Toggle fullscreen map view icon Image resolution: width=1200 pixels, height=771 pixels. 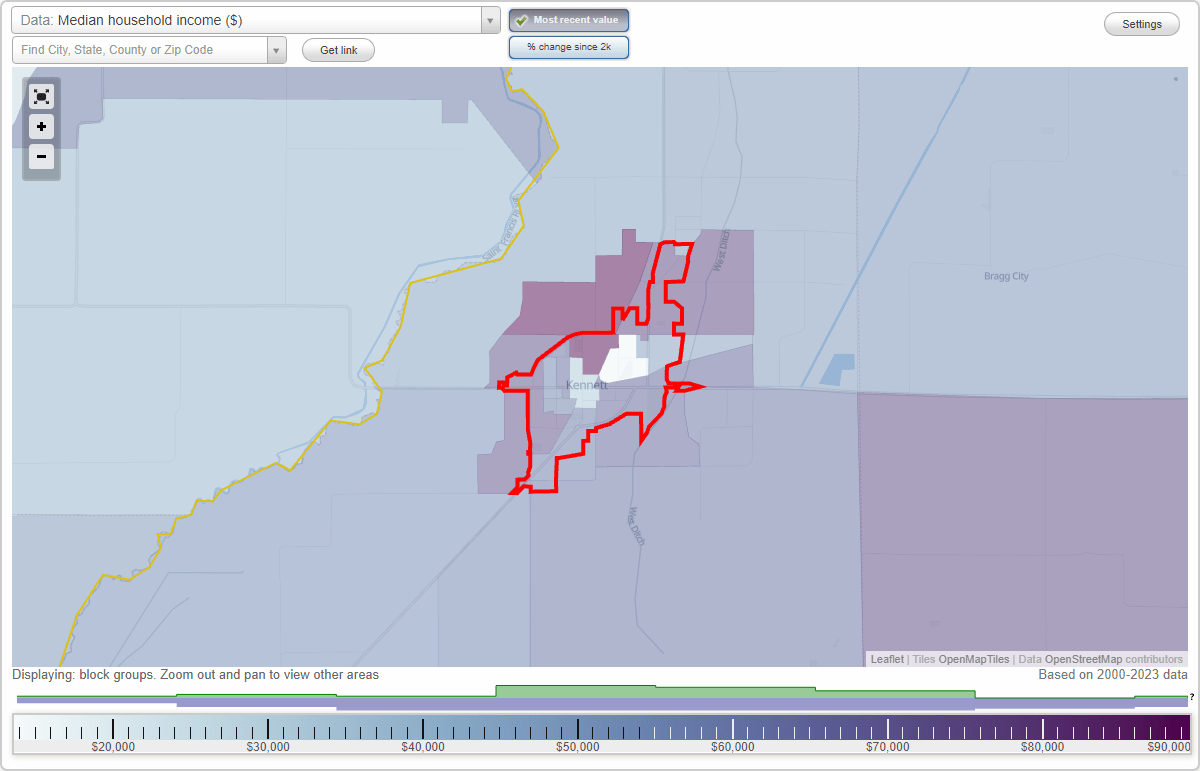(x=41, y=97)
